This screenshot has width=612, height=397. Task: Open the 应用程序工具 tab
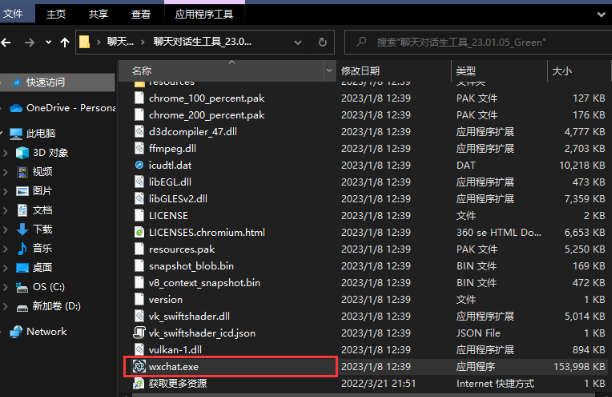pyautogui.click(x=204, y=14)
